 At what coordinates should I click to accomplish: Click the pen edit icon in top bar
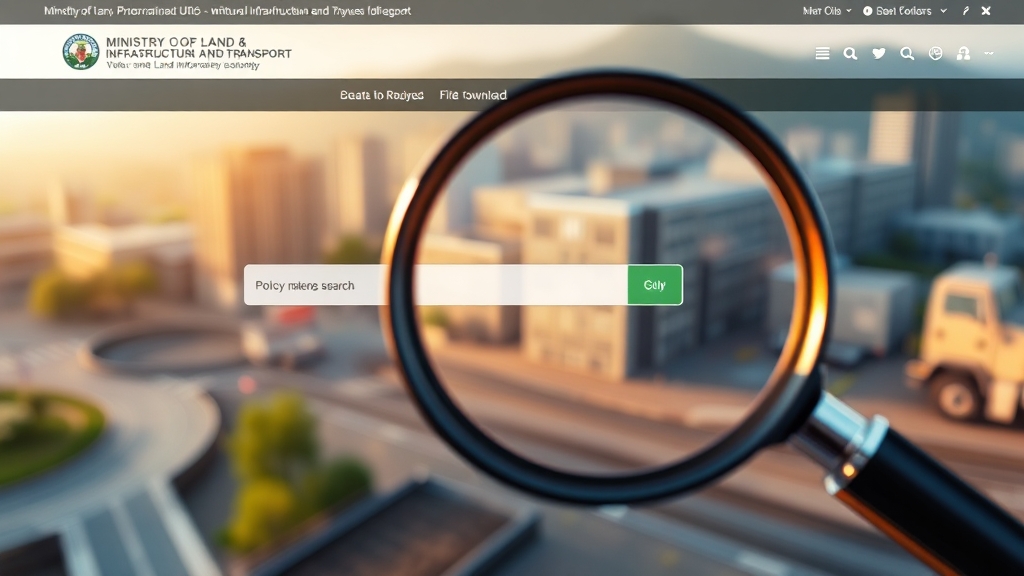click(966, 11)
